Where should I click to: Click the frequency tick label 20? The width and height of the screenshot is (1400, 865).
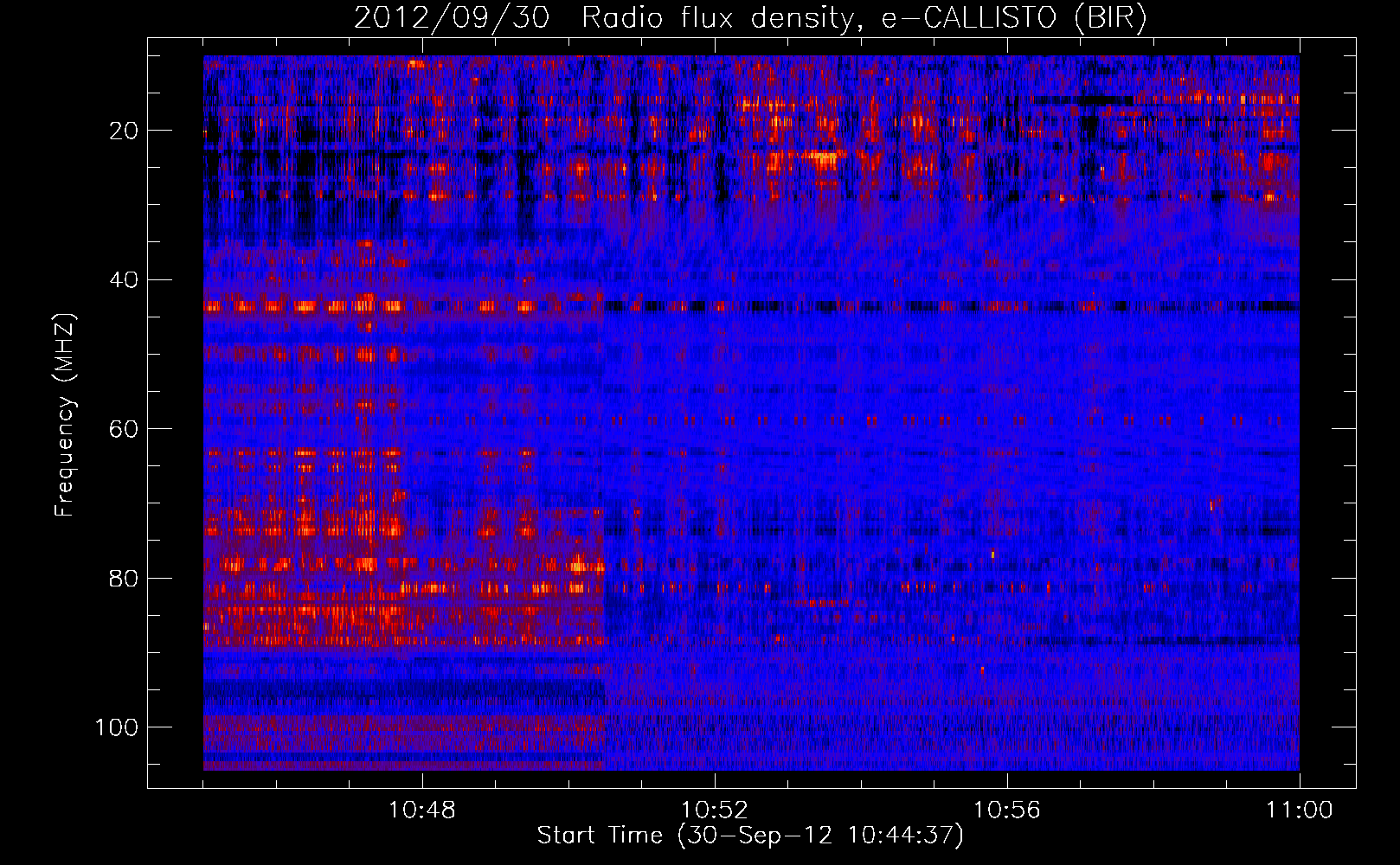point(125,131)
